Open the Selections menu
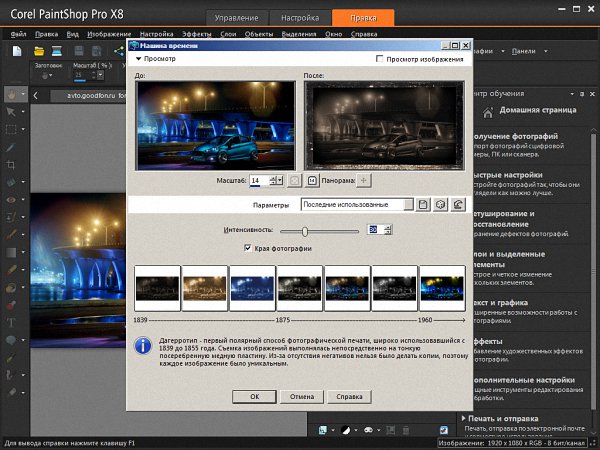Screen dimensions: 600x450 point(299,34)
